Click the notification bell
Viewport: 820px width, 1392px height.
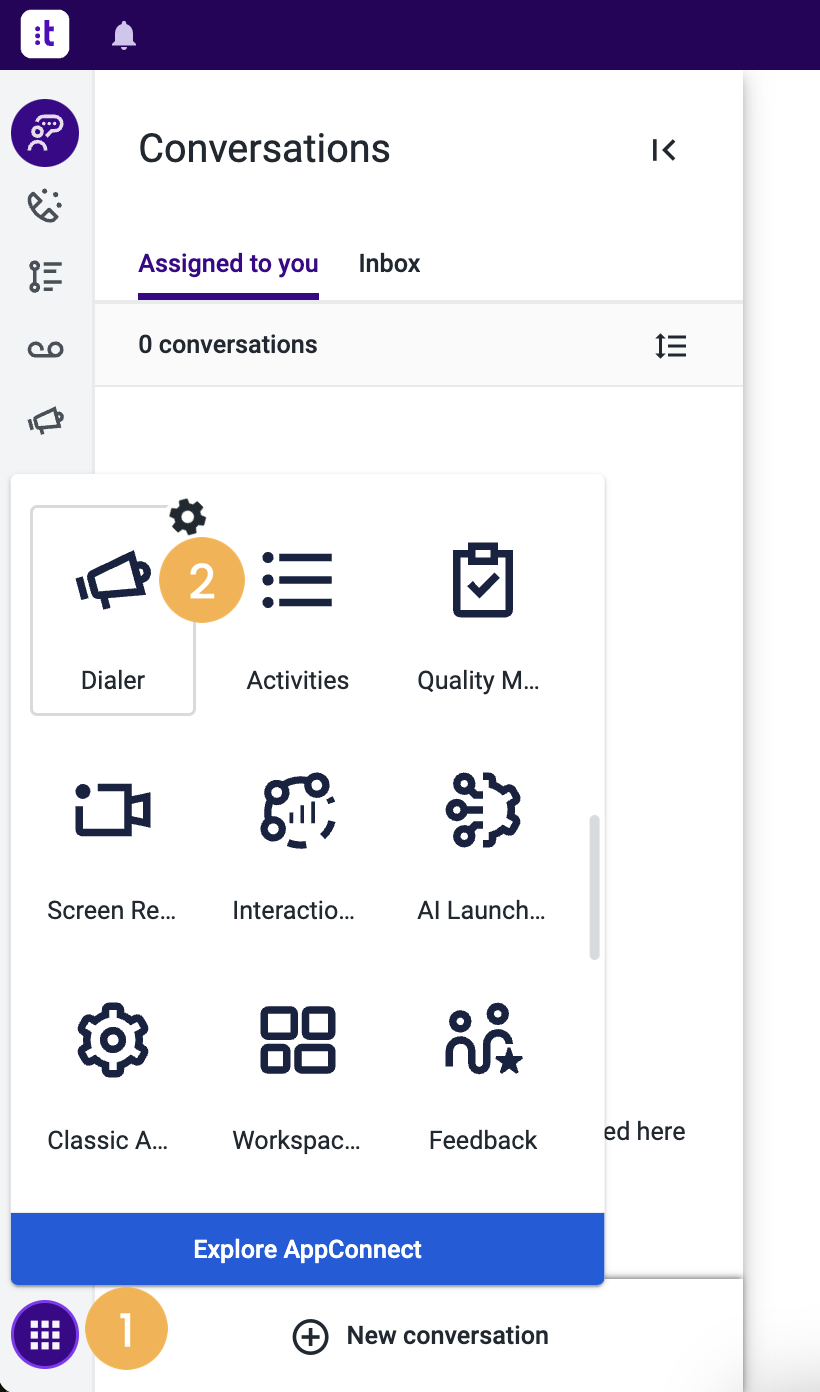coord(124,34)
